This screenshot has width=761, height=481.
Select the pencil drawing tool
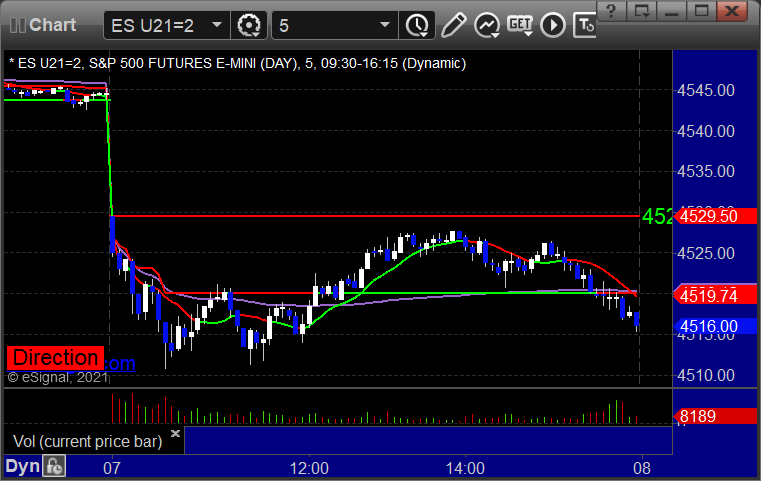[x=453, y=25]
